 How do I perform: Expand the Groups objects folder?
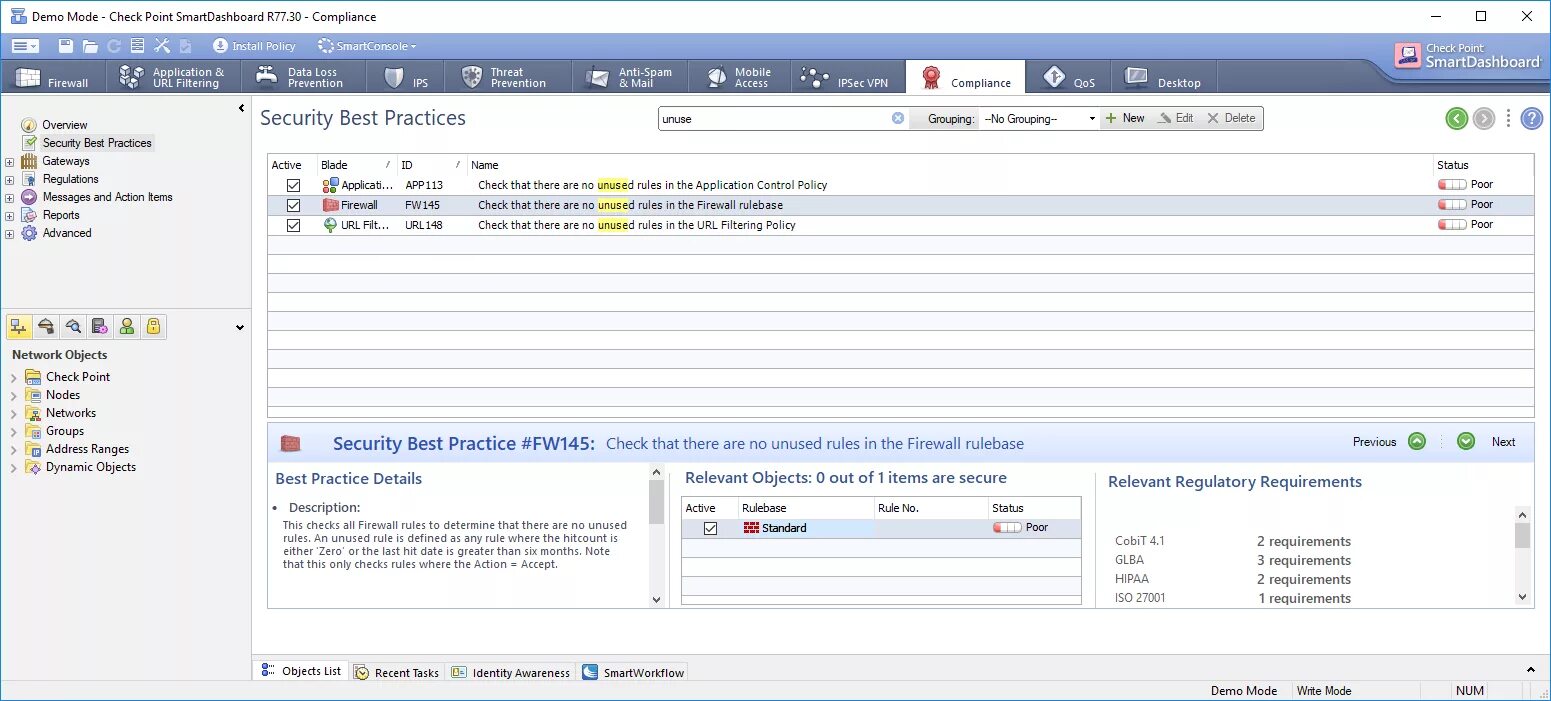pos(13,431)
